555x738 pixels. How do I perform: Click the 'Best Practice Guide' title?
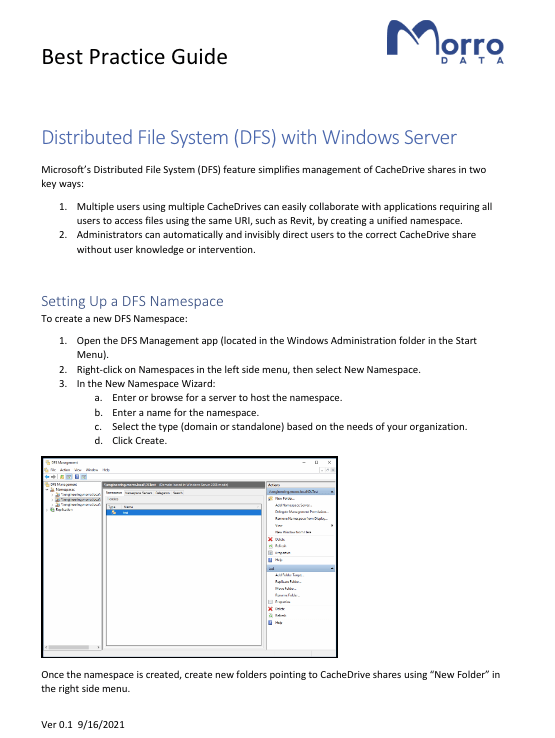[135, 57]
